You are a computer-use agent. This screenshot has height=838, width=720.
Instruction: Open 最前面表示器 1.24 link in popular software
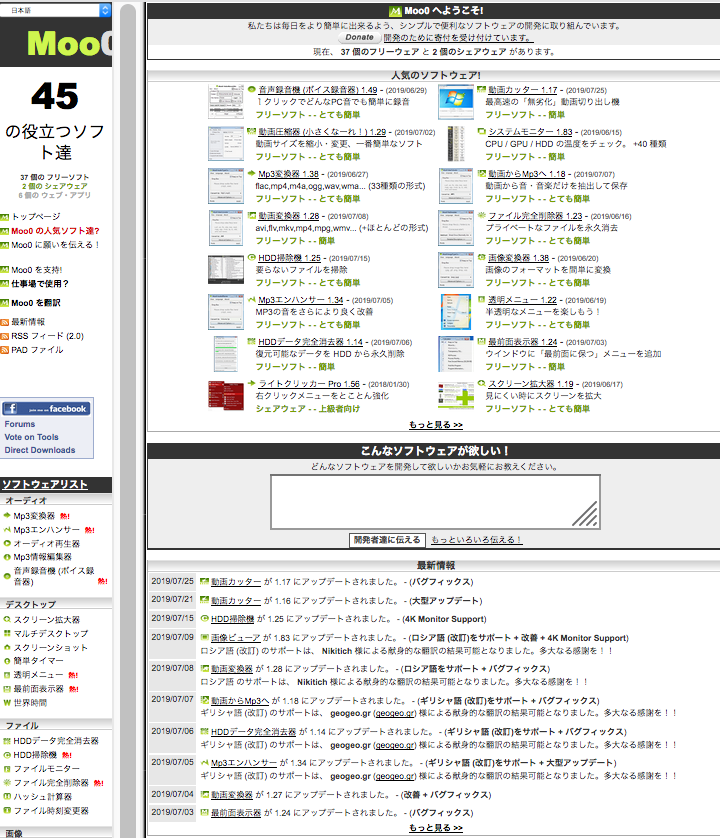522,342
